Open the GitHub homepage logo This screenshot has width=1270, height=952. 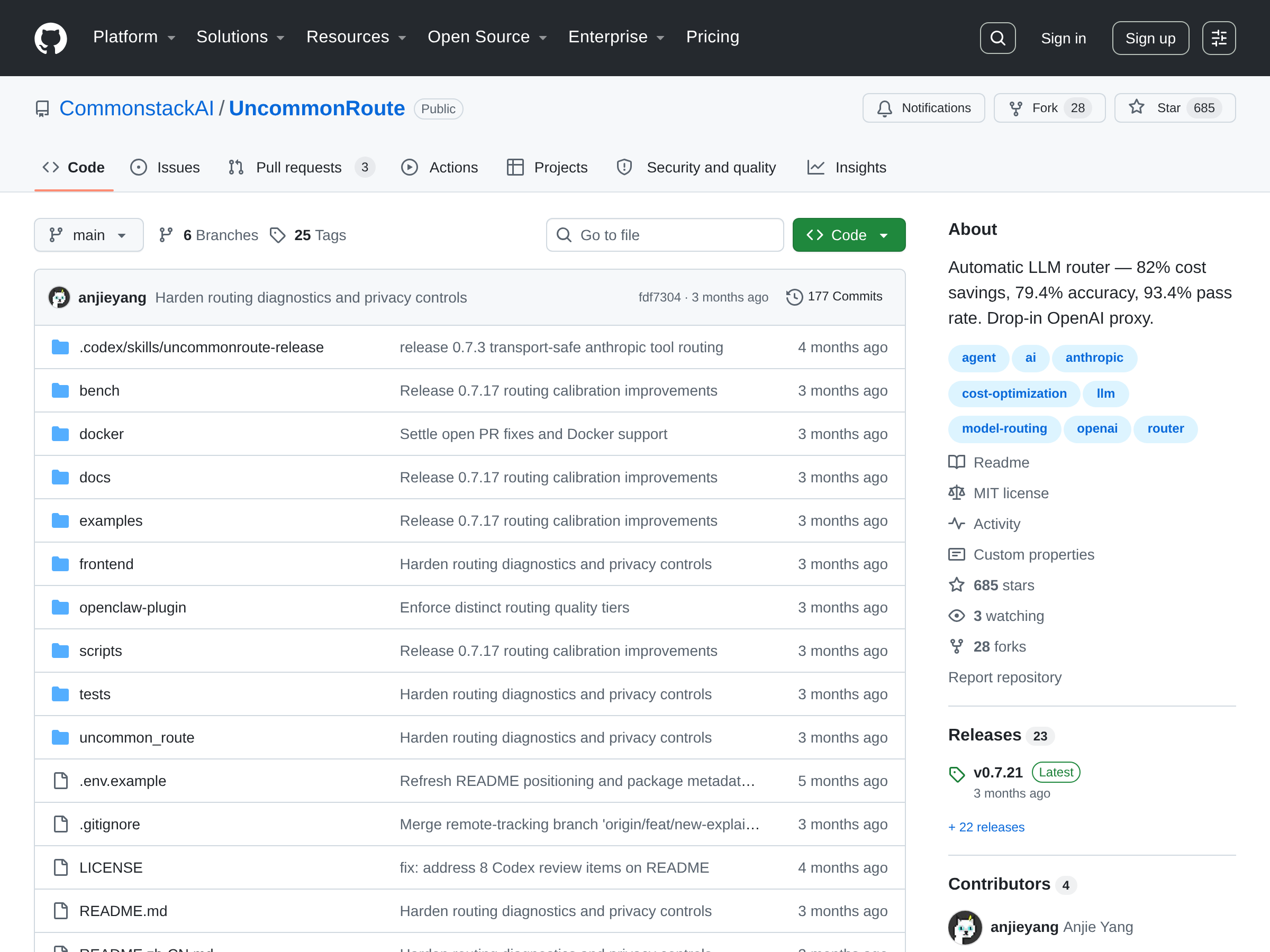(x=50, y=38)
